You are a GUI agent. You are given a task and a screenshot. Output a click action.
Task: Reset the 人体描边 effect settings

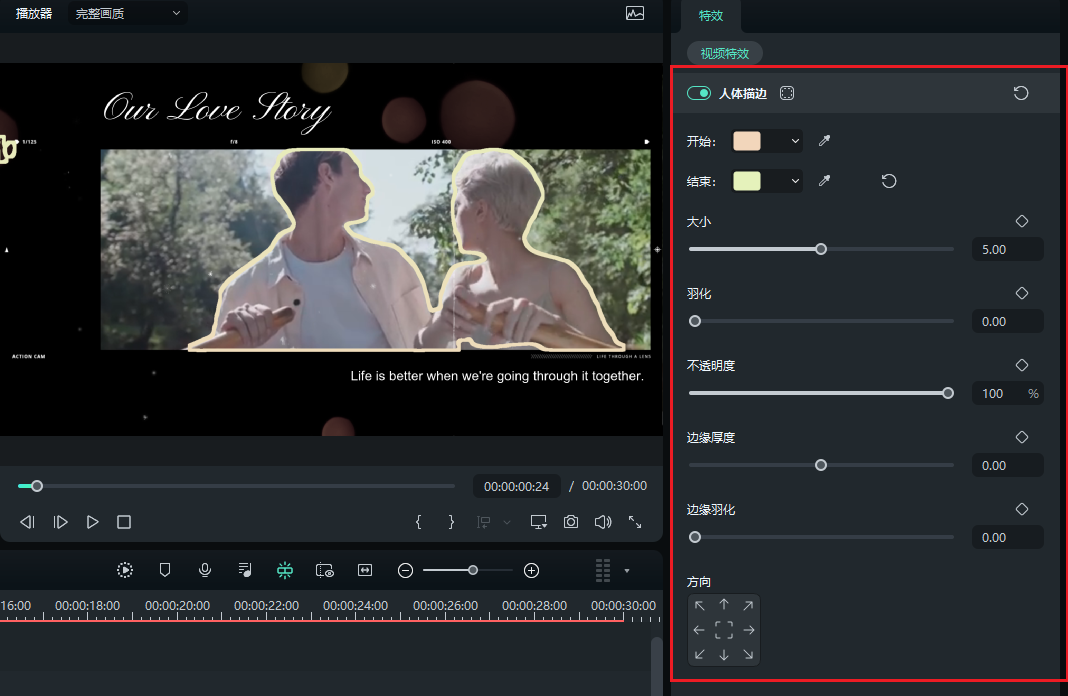tap(1020, 93)
